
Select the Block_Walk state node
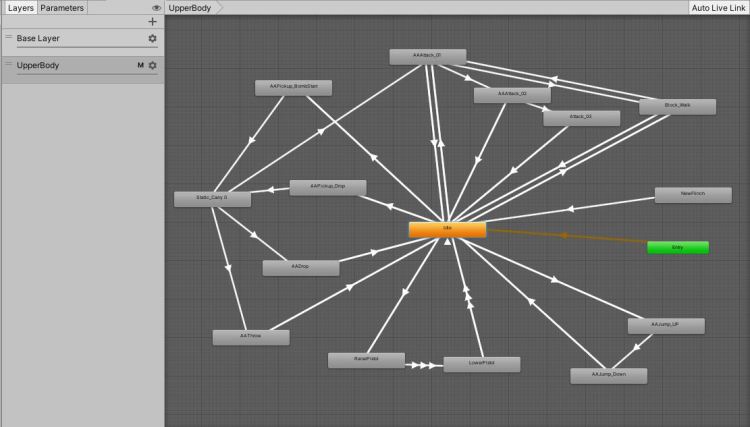tap(677, 107)
